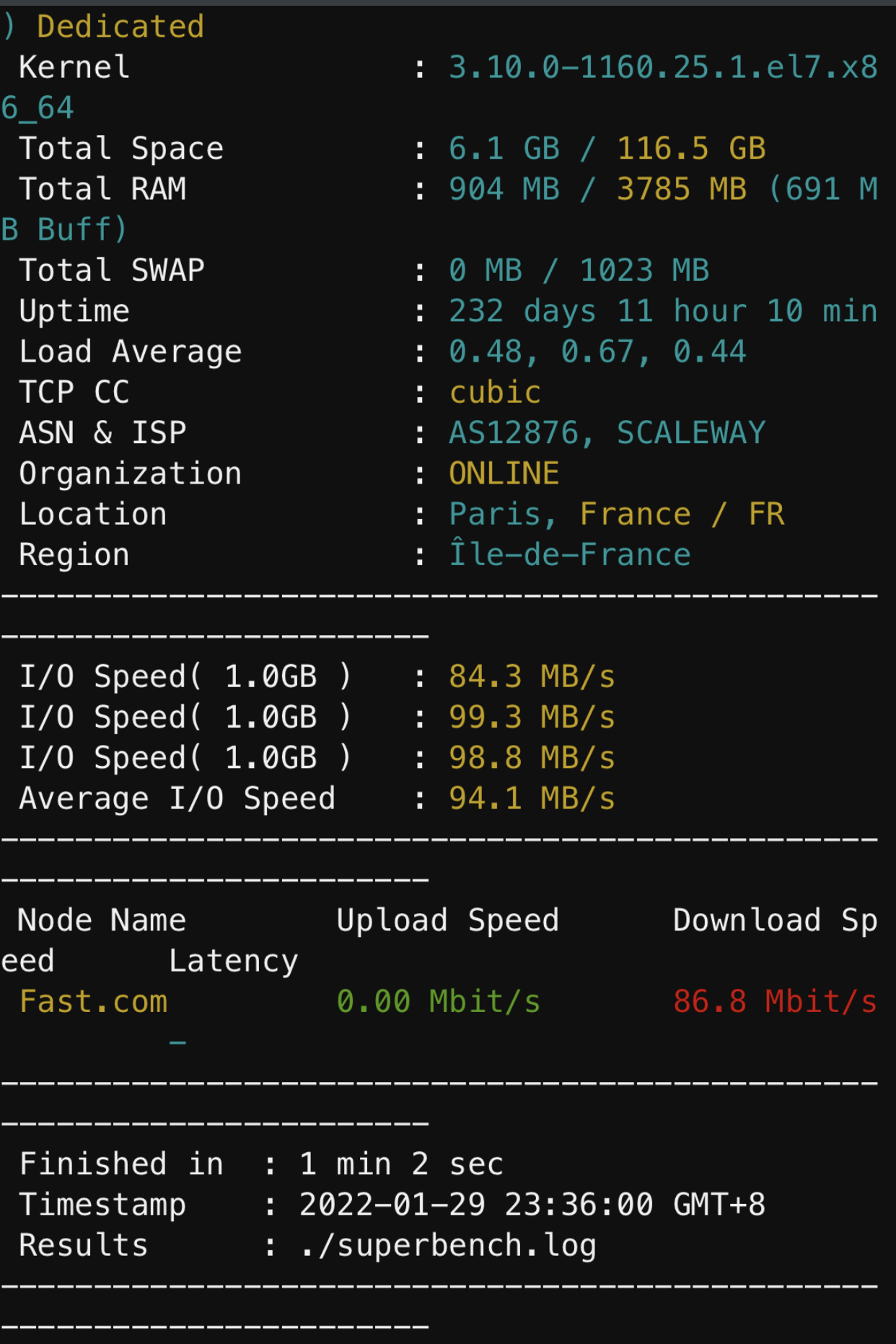
Task: Select the Total Space value 116.5 GB
Action: pos(691,149)
